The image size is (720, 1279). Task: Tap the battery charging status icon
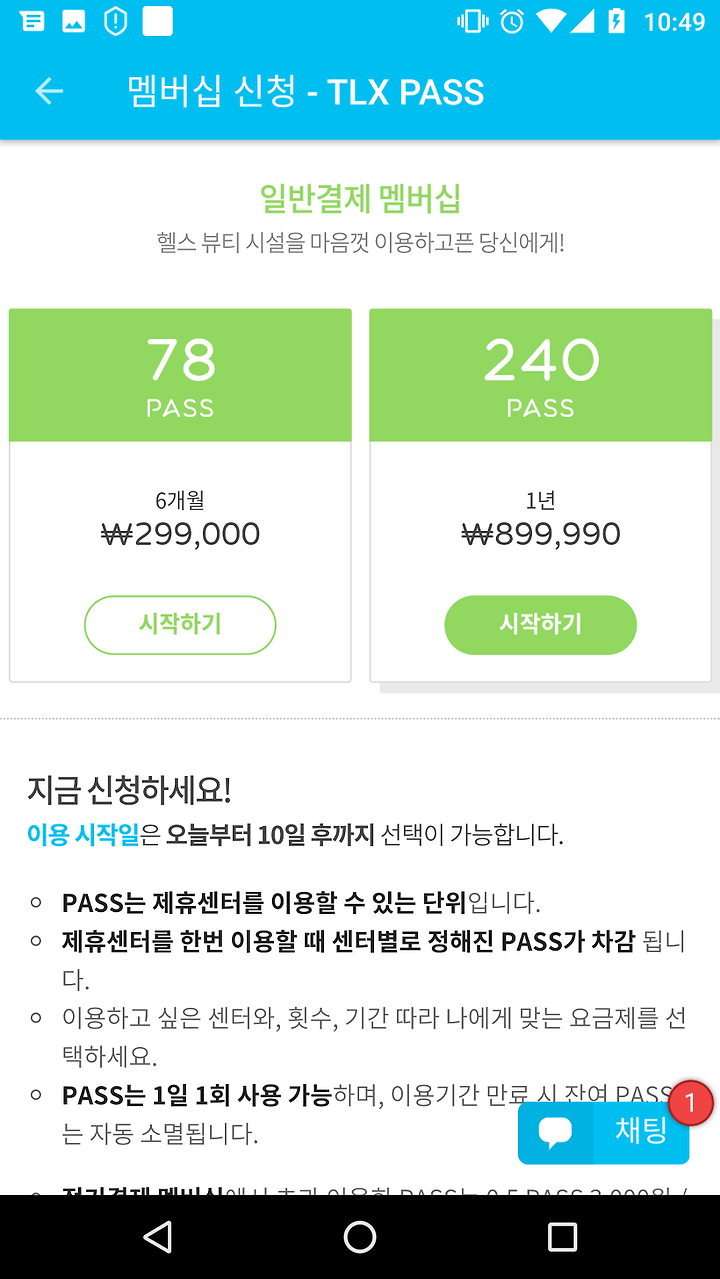[x=617, y=21]
